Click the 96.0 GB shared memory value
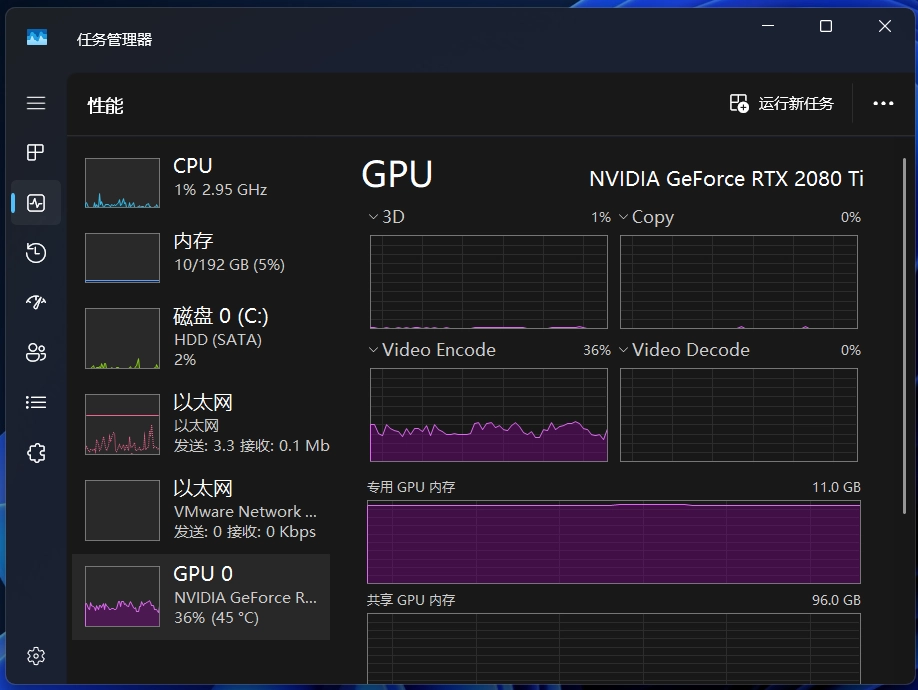This screenshot has height=690, width=918. pos(836,600)
